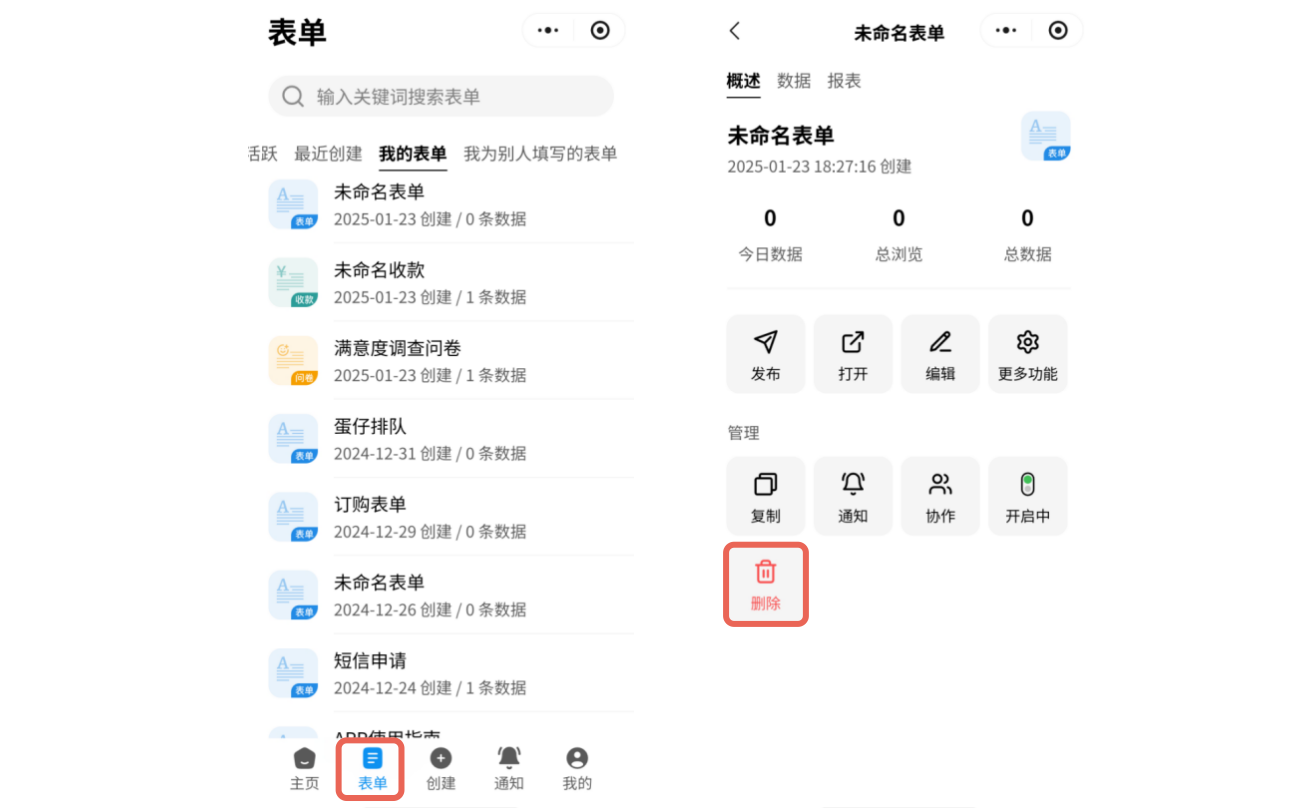Open 通知 bell in bottom navigation
Viewport: 1300px width, 808px height.
[509, 768]
